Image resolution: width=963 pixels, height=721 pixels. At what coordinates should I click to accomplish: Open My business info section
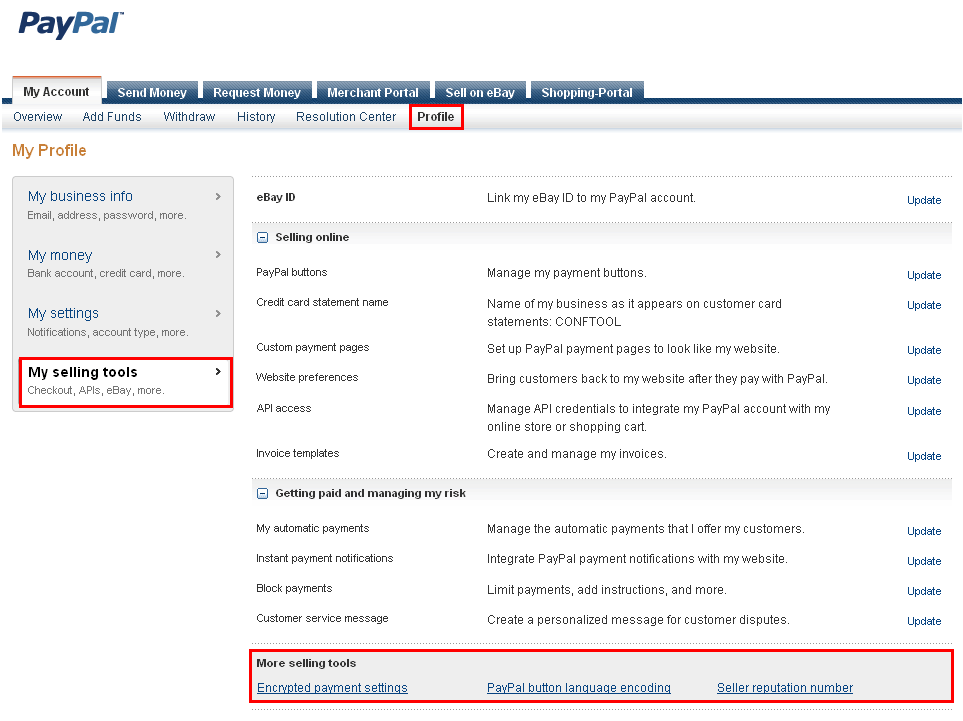coord(80,197)
